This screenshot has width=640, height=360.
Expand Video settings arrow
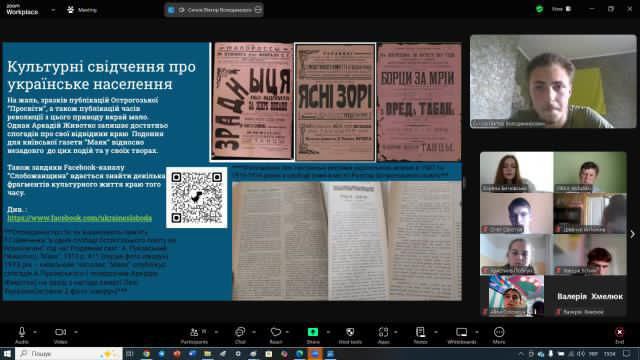pyautogui.click(x=76, y=332)
